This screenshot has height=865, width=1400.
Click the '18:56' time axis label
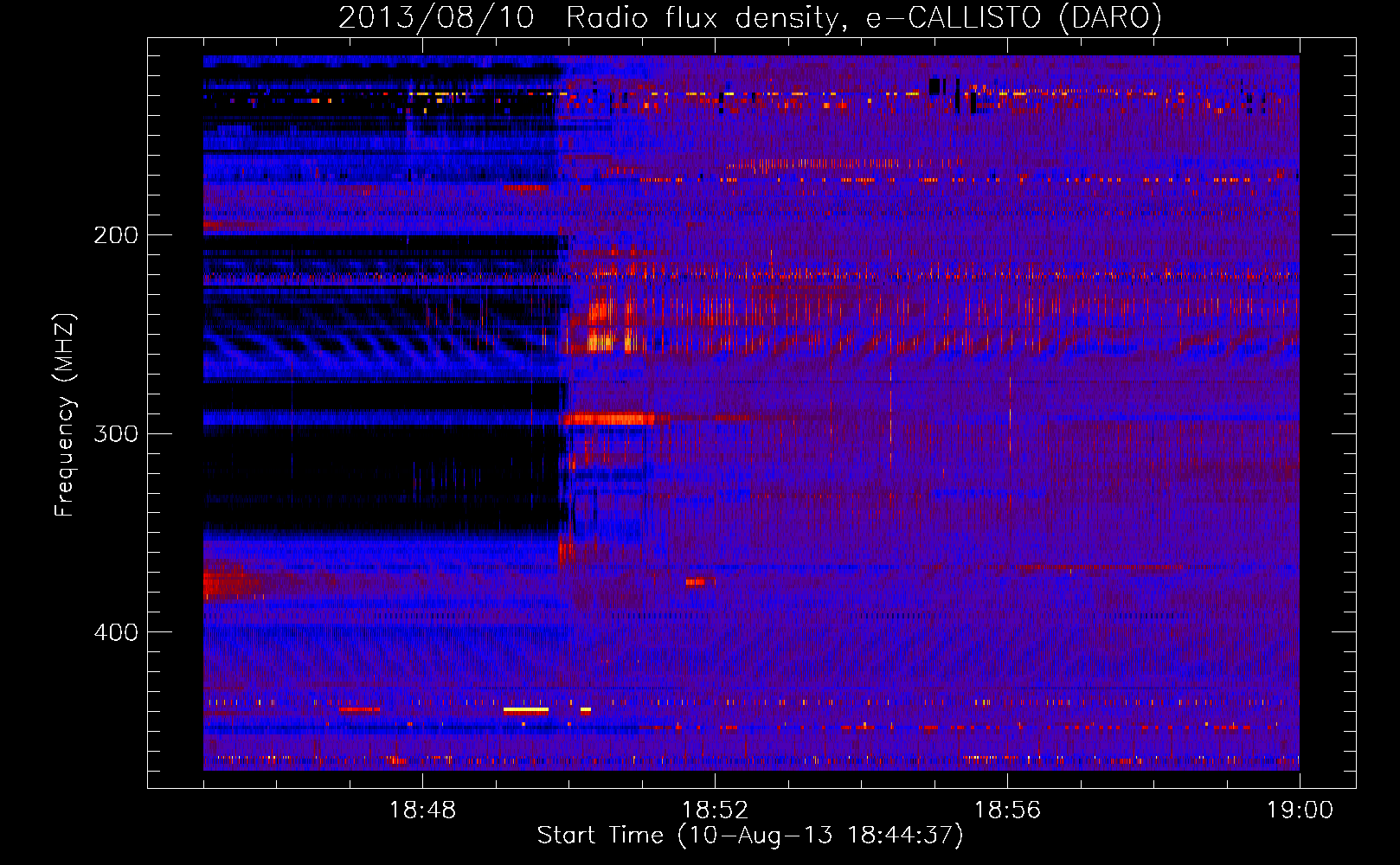coord(1007,811)
